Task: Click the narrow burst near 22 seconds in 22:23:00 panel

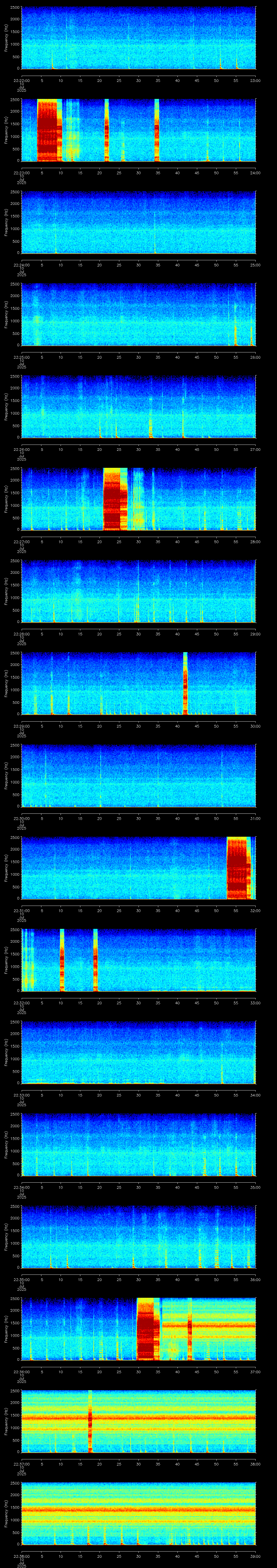Action: click(107, 130)
